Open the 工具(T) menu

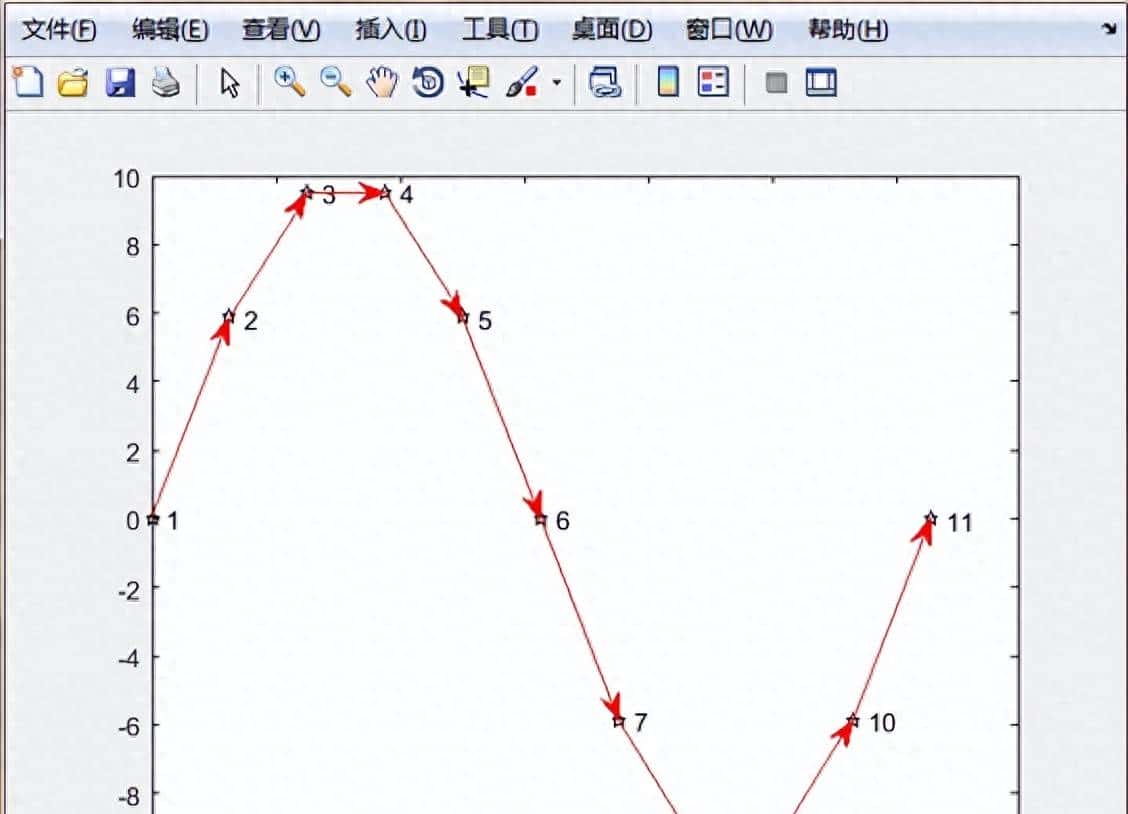499,30
